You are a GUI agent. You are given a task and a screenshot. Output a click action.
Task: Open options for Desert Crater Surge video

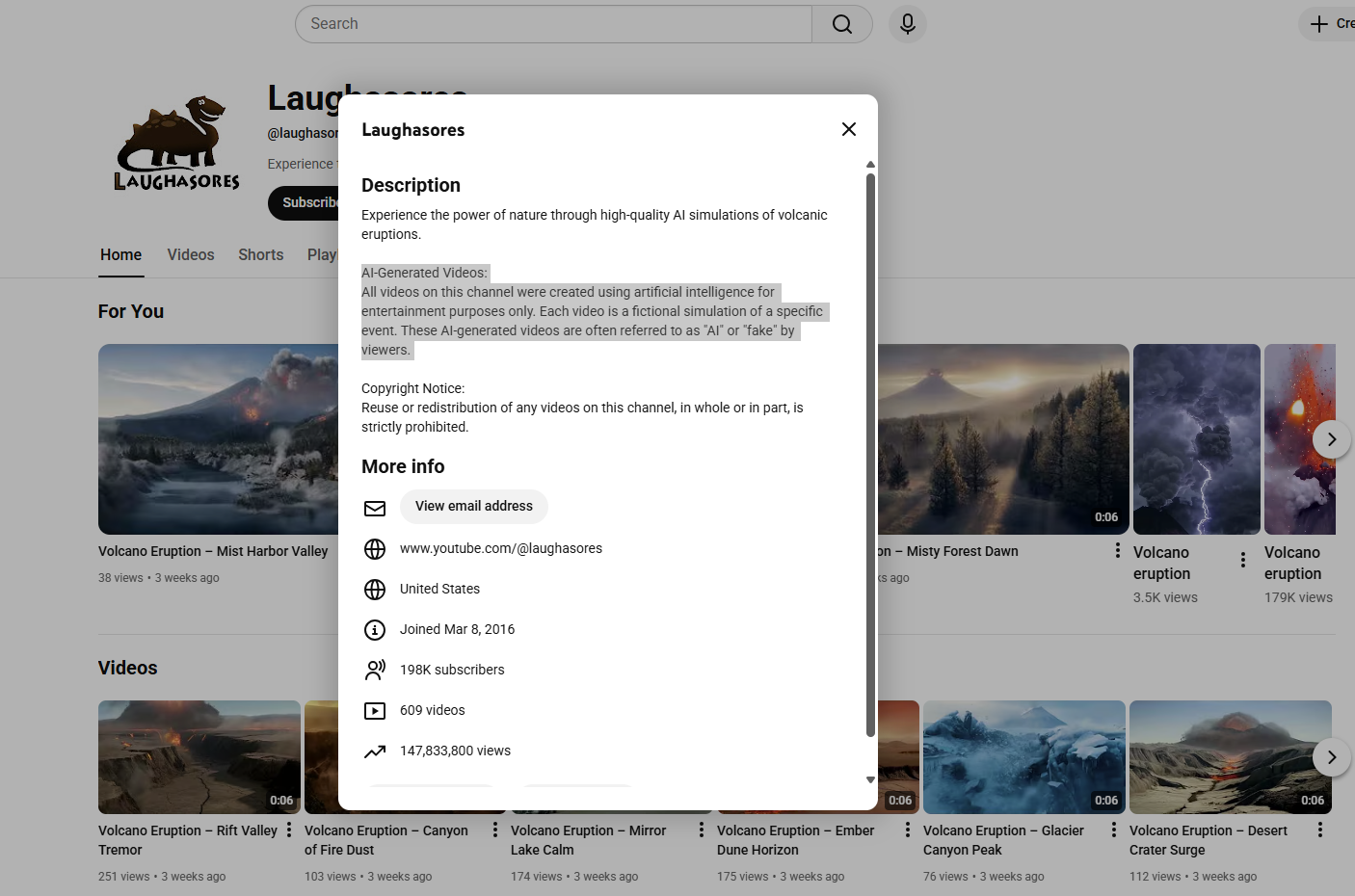pos(1320,830)
